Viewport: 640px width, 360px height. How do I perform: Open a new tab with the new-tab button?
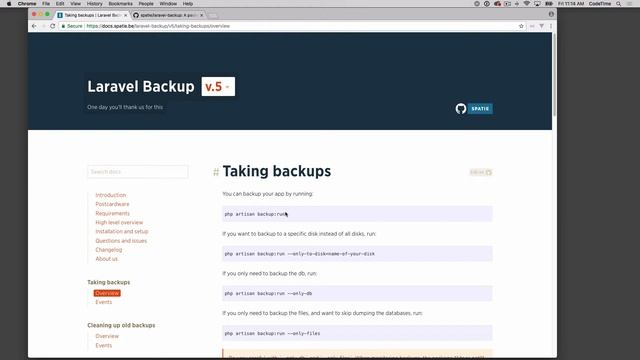click(x=212, y=16)
